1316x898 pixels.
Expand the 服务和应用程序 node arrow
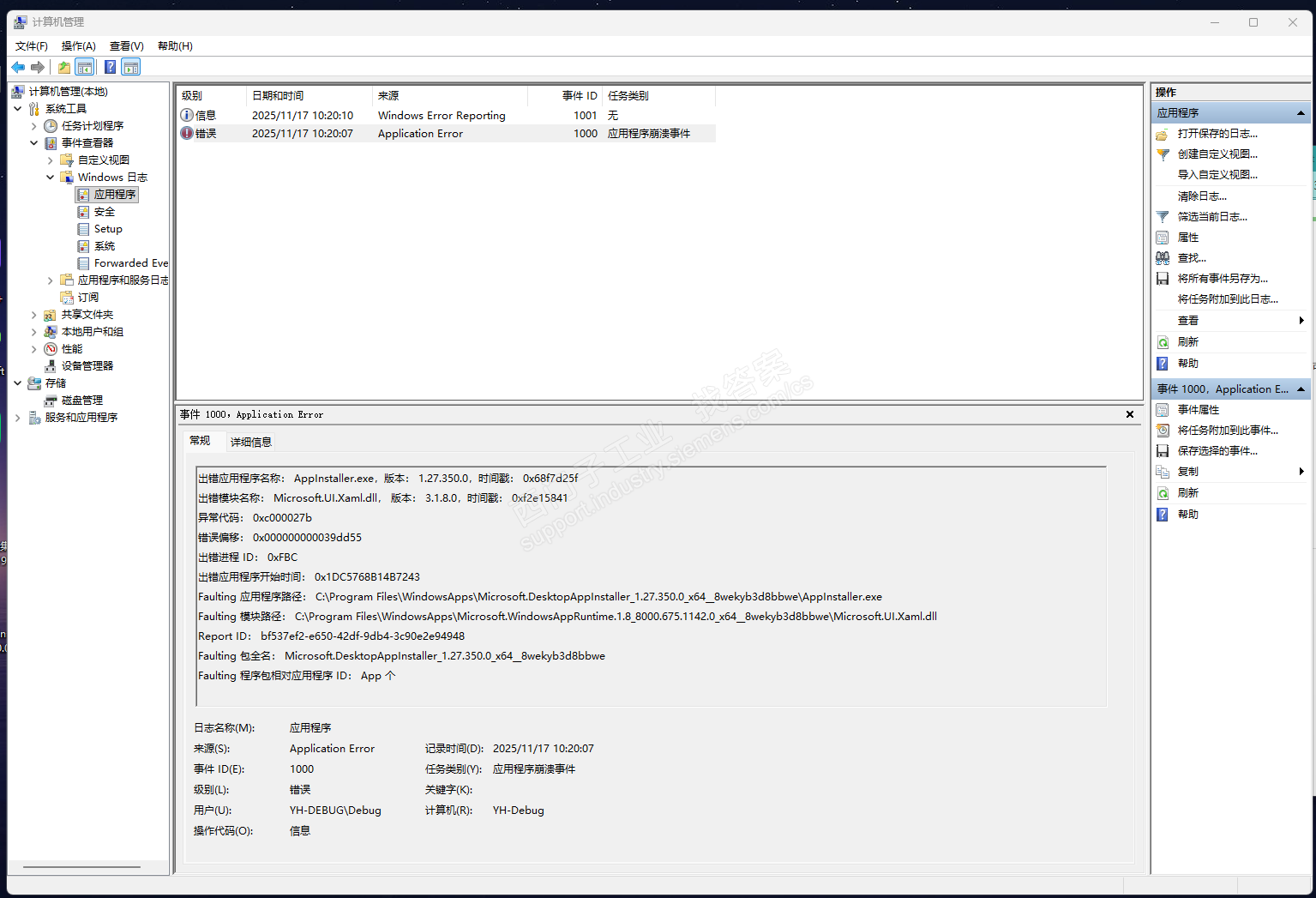pyautogui.click(x=18, y=418)
